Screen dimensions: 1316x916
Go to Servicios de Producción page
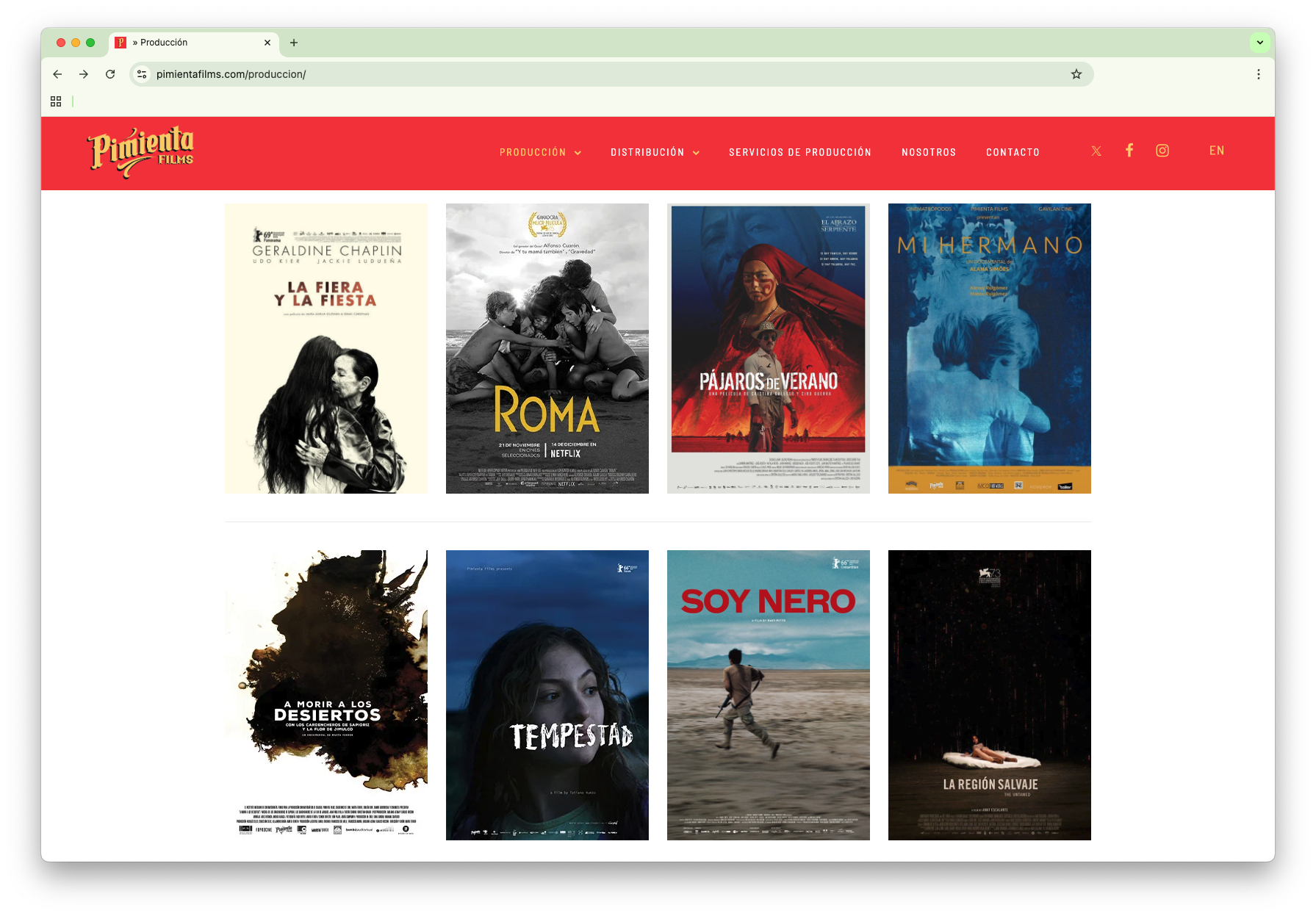[799, 153]
